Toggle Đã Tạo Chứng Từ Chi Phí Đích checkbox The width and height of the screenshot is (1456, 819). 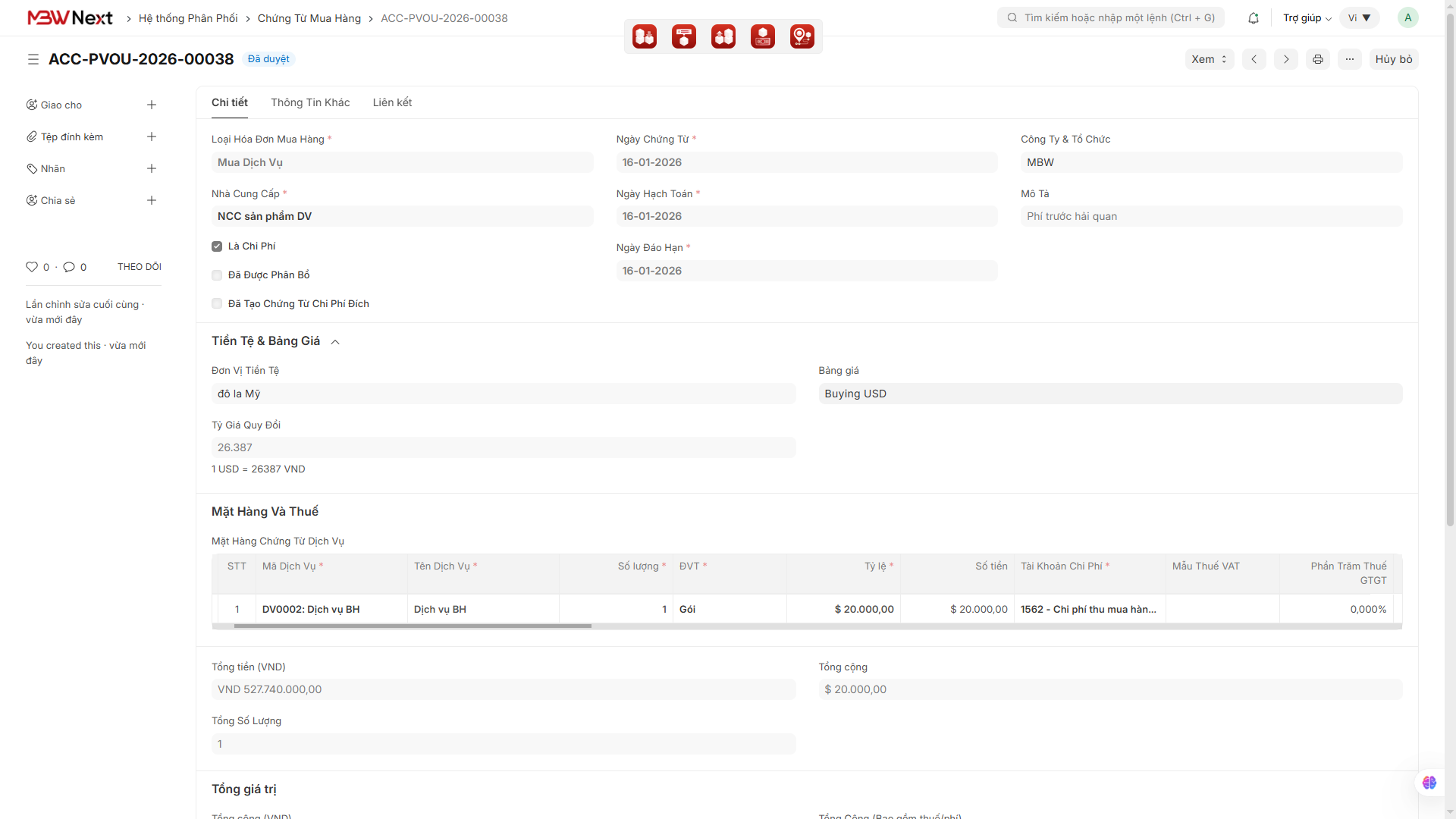coord(217,304)
